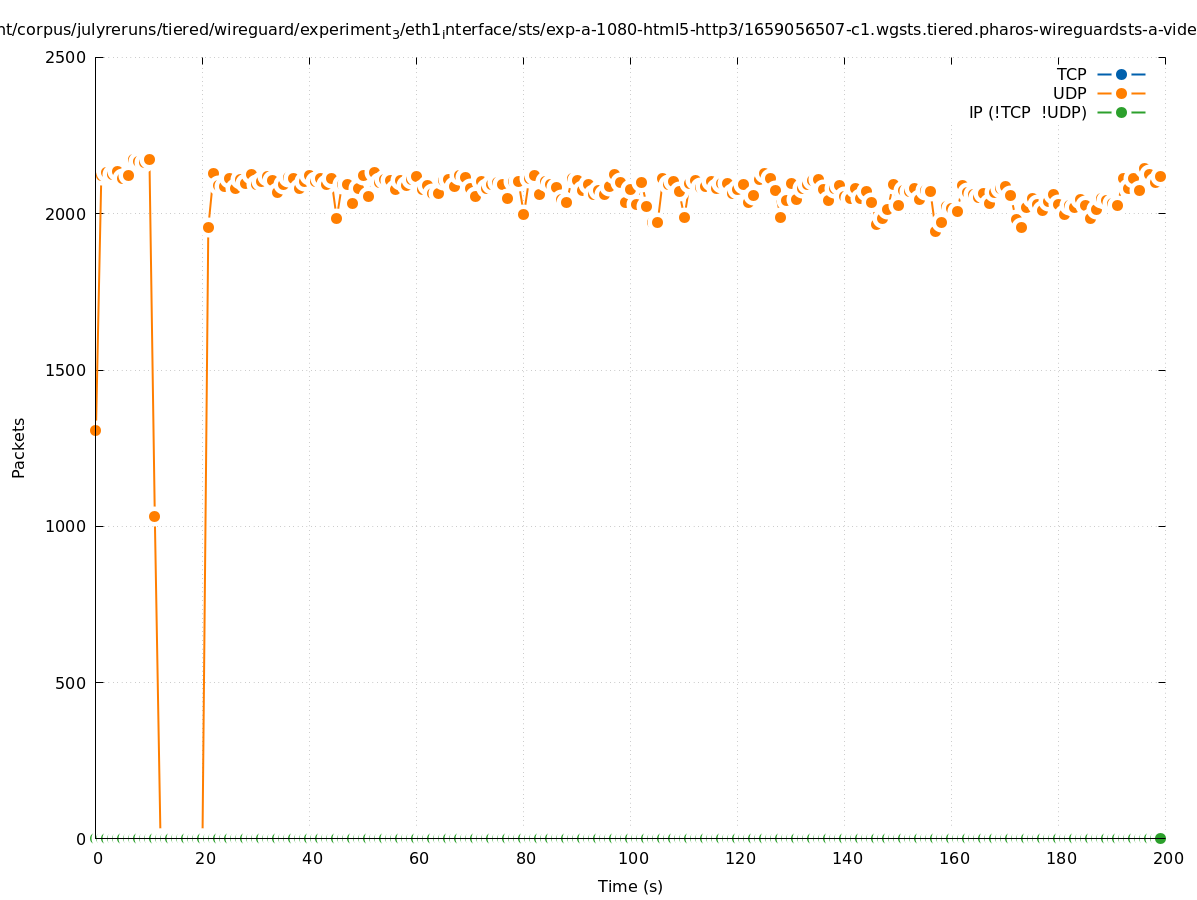Click the Packets y-axis label
Viewport: 1197px width, 900px height.
pyautogui.click(x=19, y=447)
